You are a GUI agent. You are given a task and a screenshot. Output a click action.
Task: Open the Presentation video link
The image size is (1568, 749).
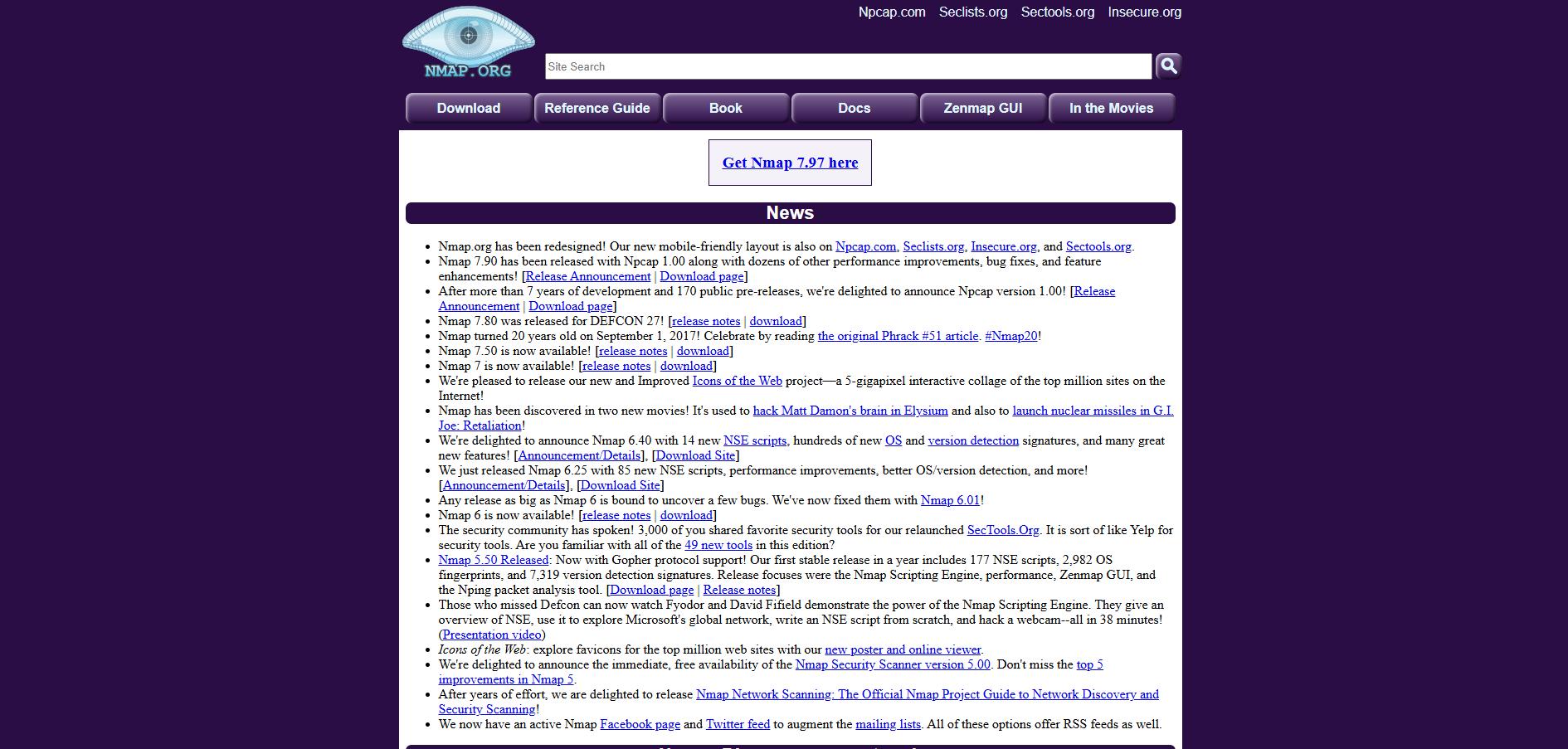[492, 635]
